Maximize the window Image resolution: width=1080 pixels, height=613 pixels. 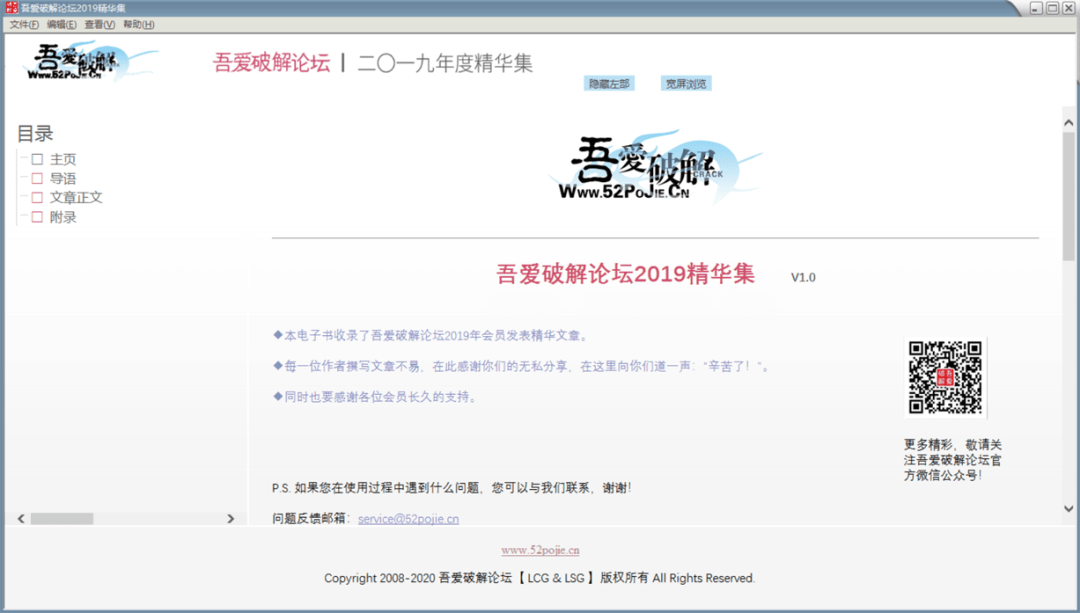(1052, 8)
